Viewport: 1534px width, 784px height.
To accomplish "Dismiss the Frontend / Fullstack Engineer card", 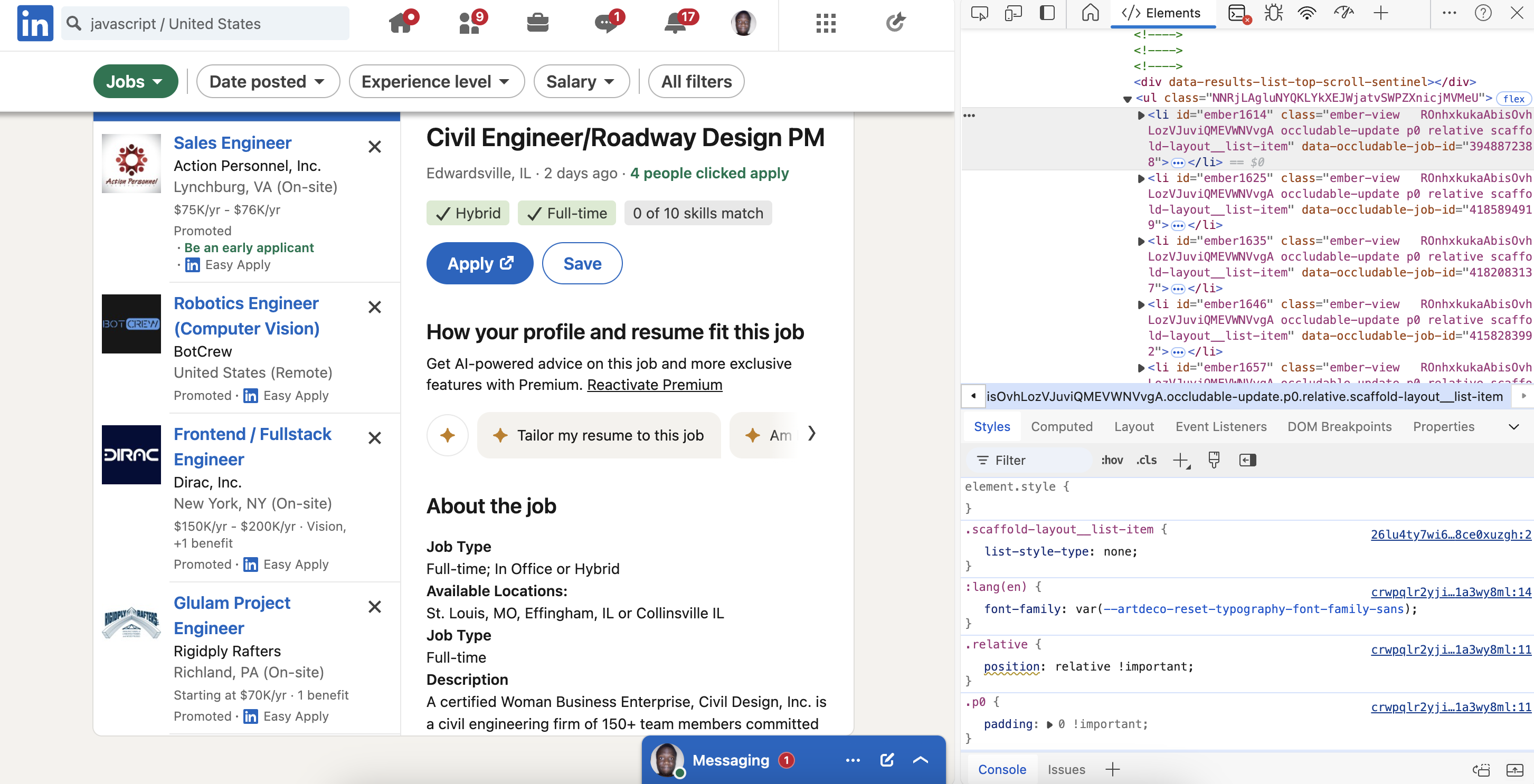I will [375, 438].
